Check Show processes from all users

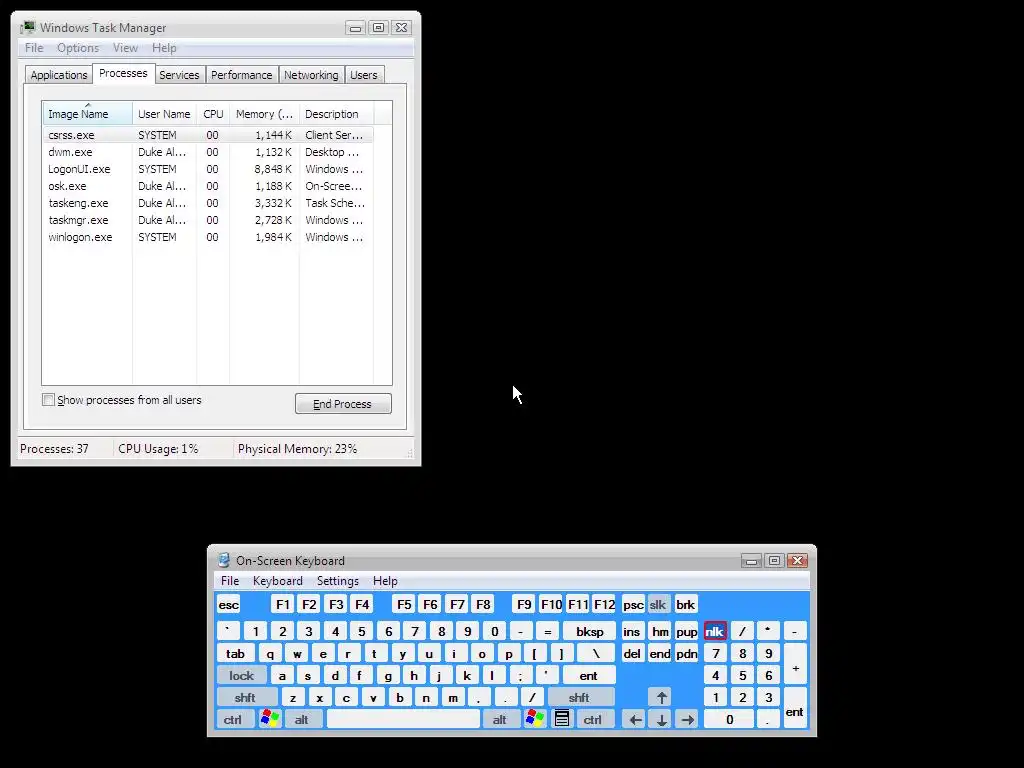(x=48, y=400)
